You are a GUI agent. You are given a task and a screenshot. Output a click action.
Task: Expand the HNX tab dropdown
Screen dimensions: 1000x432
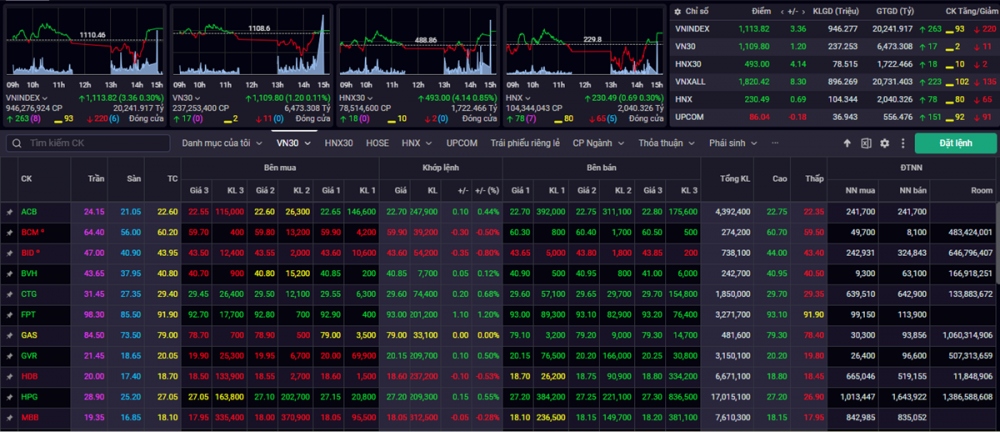tap(429, 144)
